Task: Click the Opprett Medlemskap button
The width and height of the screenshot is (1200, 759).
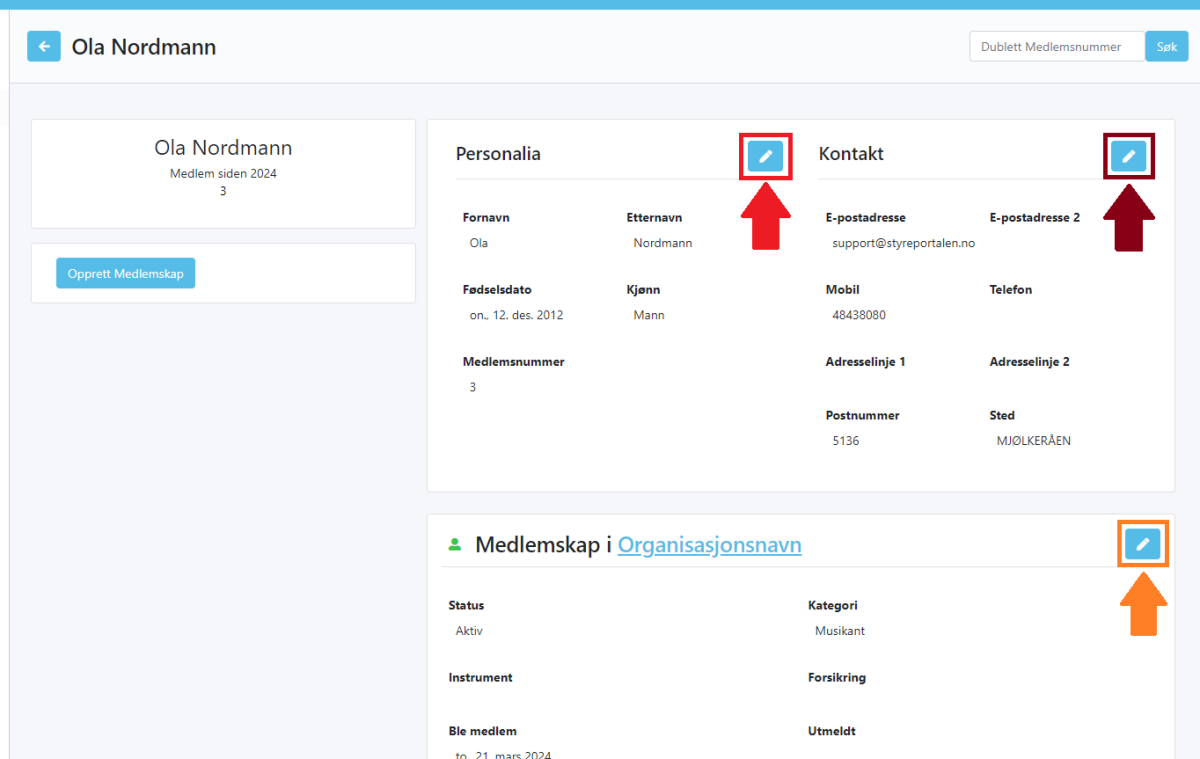Action: coord(126,273)
